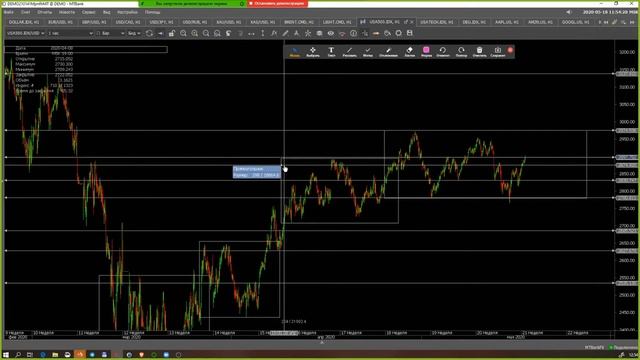Click the chart time axis scrollbar highlight
640x360 pixels.
[284, 333]
